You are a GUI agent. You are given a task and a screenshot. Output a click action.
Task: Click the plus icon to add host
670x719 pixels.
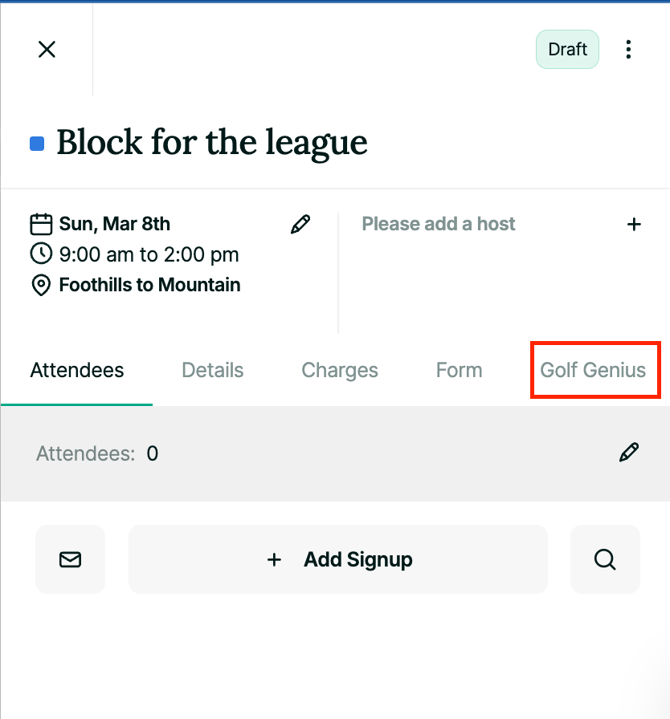click(x=634, y=224)
